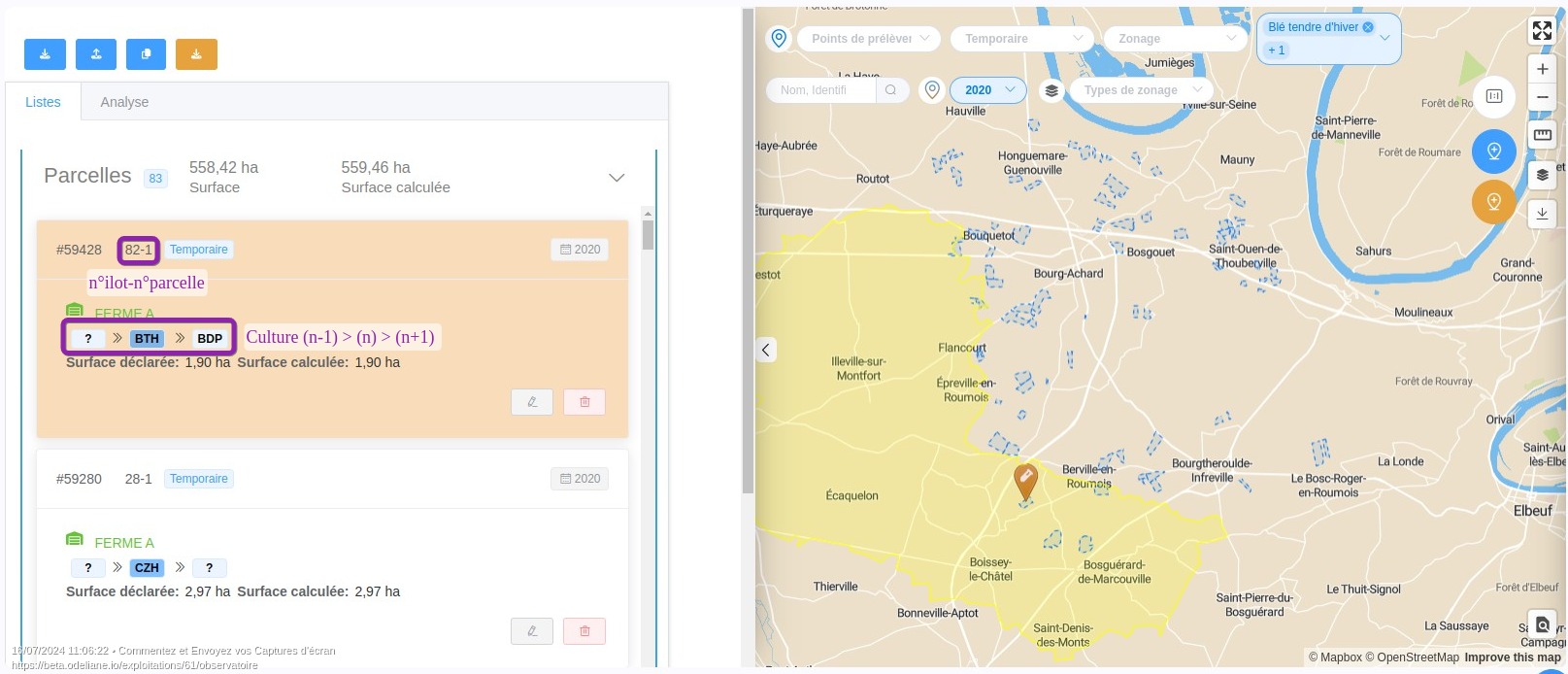Click the orange add-location-pin map button
Viewport: 1568px width, 674px height.
pos(1493,202)
